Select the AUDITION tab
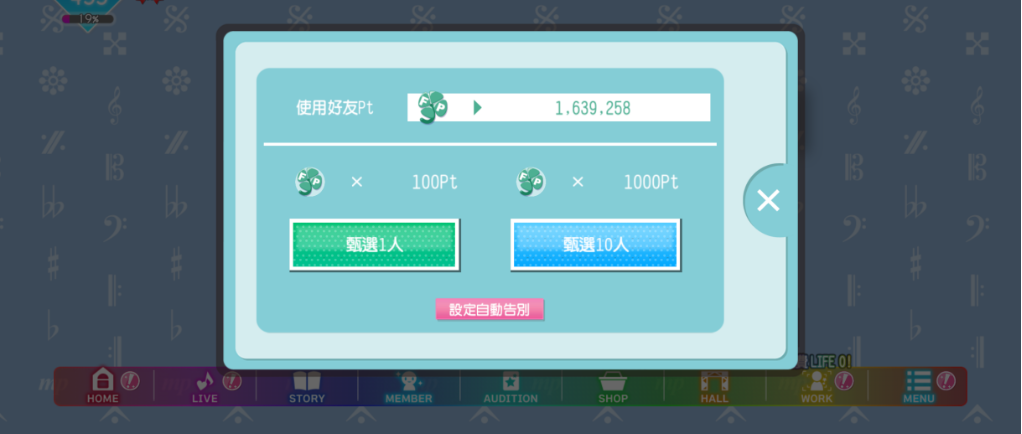The image size is (1022, 434). 510,386
